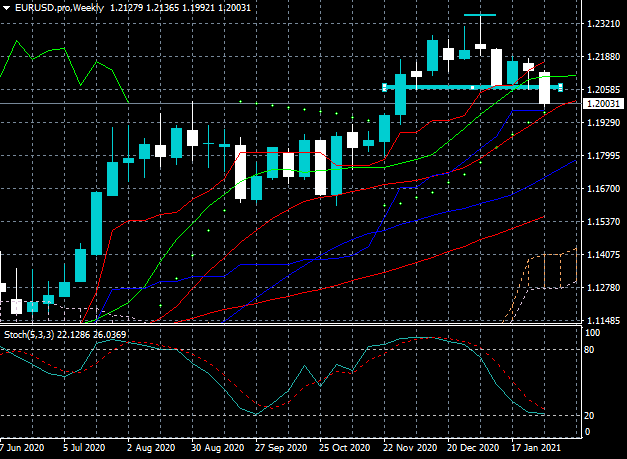Click the stochastic 80 level label
Image resolution: width=627 pixels, height=459 pixels.
(x=589, y=350)
